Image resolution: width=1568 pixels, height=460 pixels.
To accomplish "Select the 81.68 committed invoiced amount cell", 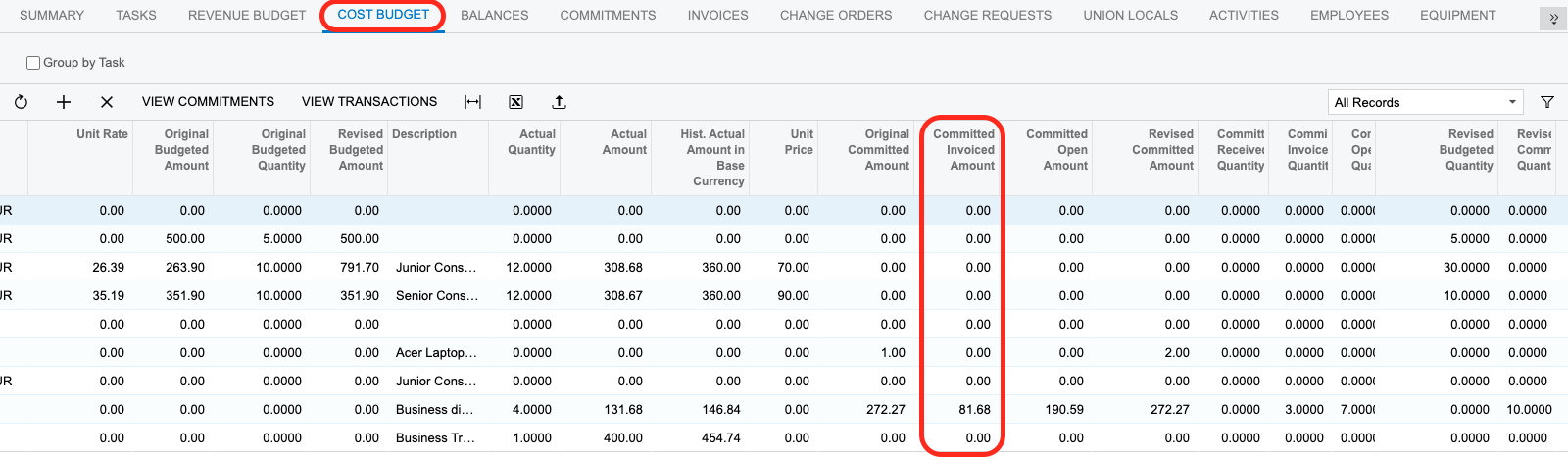I will pyautogui.click(x=962, y=410).
